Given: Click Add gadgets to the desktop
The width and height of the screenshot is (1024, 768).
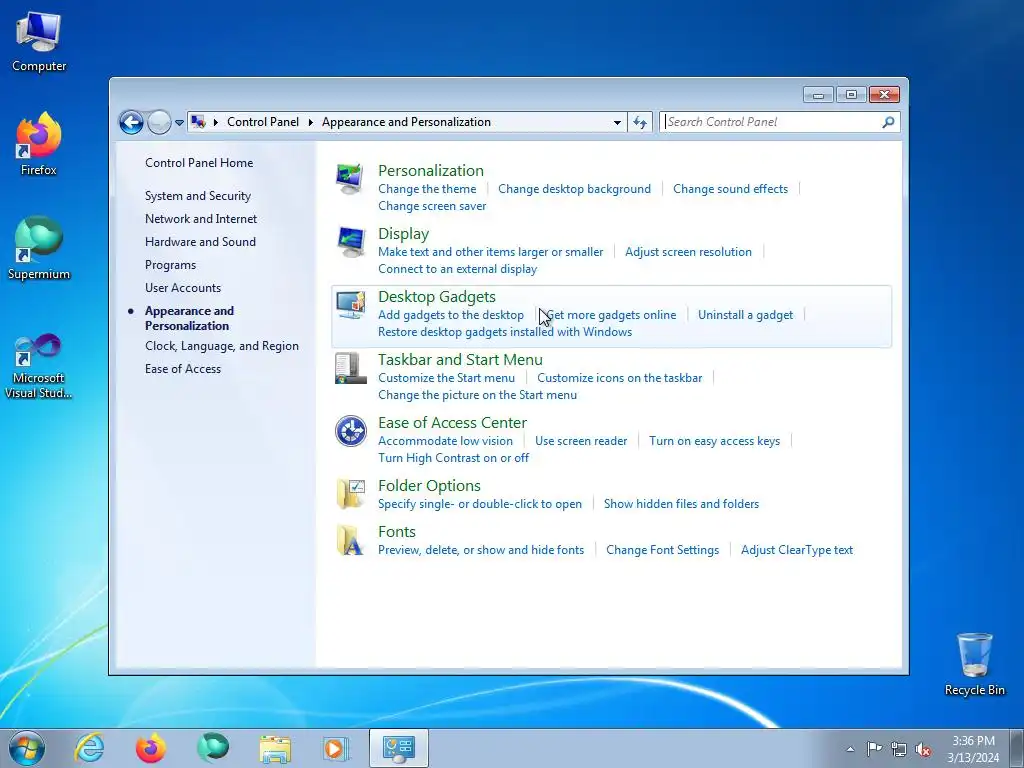Looking at the screenshot, I should click(451, 315).
